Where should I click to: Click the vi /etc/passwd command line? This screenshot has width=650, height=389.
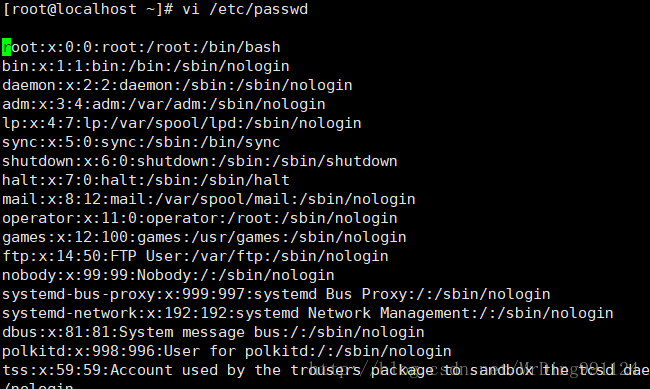pyautogui.click(x=155, y=9)
